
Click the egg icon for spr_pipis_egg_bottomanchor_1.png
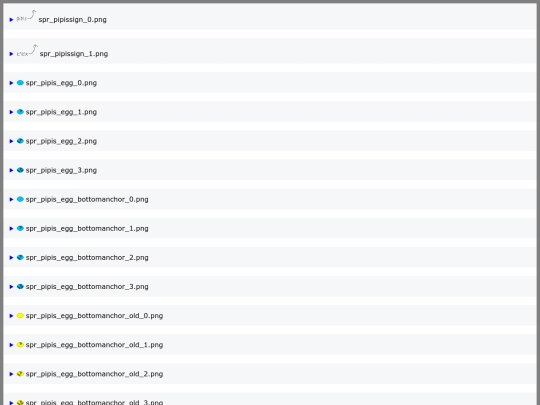(20, 228)
